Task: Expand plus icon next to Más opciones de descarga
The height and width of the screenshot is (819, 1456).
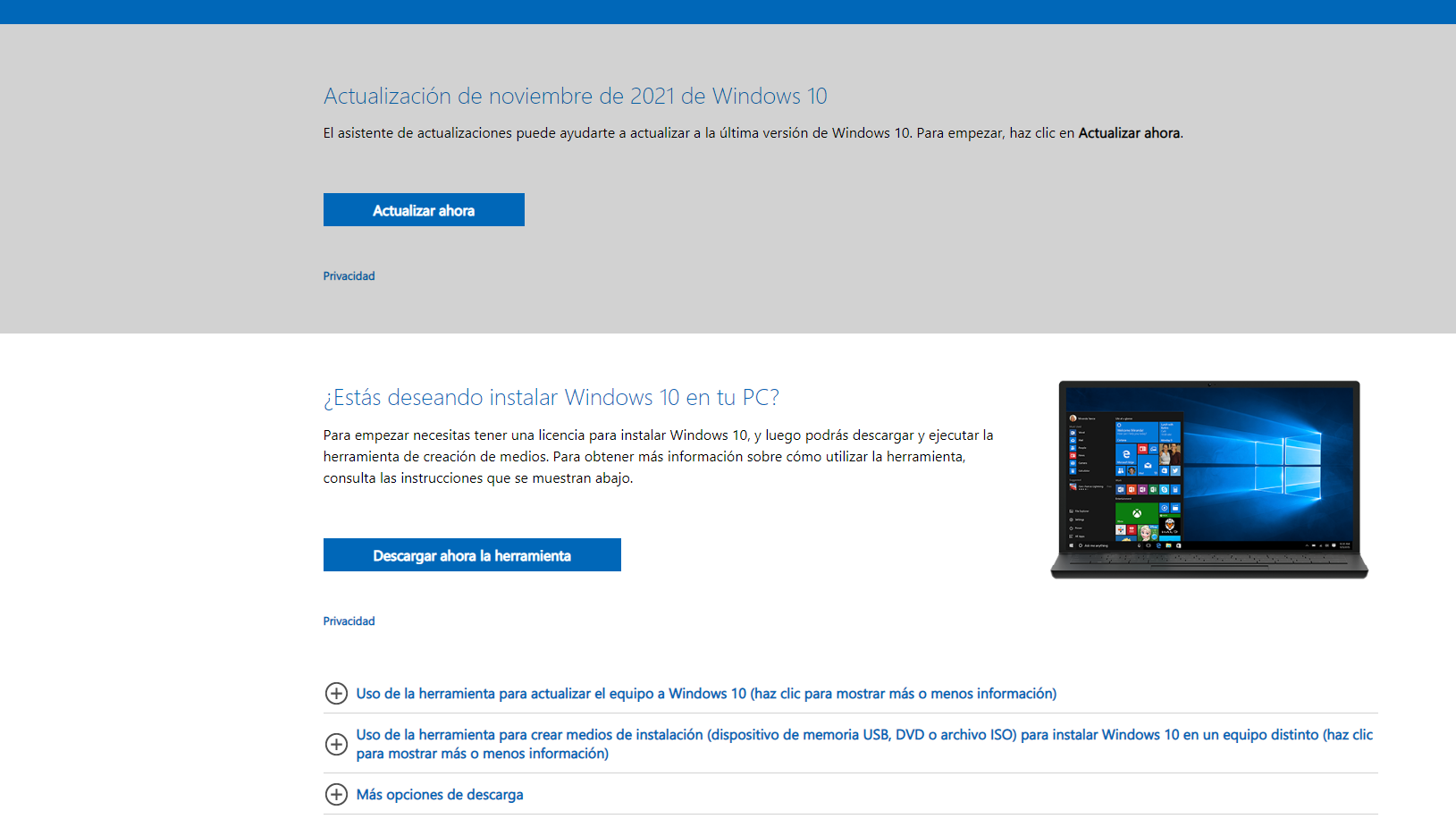Action: (336, 795)
